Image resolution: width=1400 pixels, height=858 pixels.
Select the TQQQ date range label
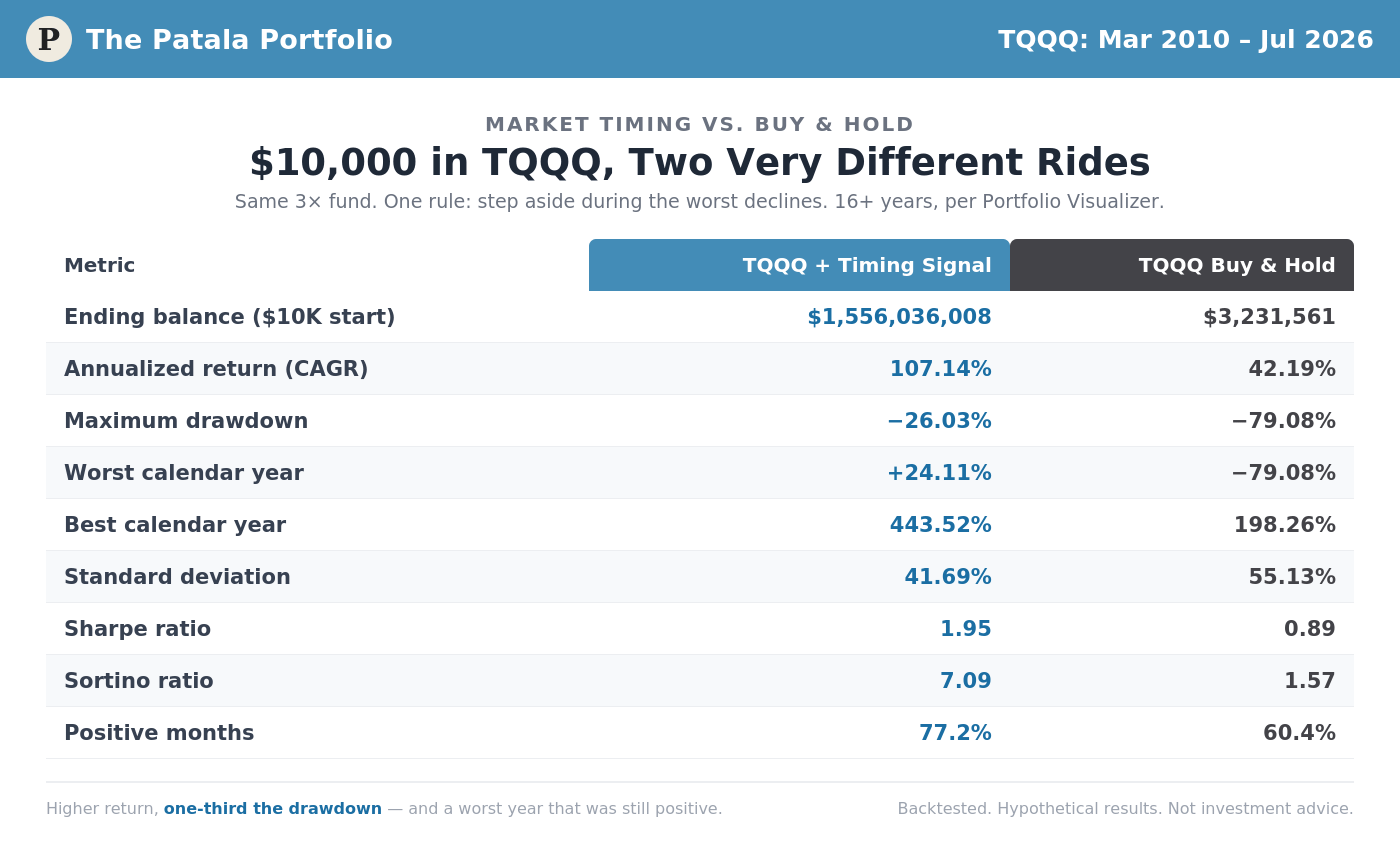pos(1186,40)
